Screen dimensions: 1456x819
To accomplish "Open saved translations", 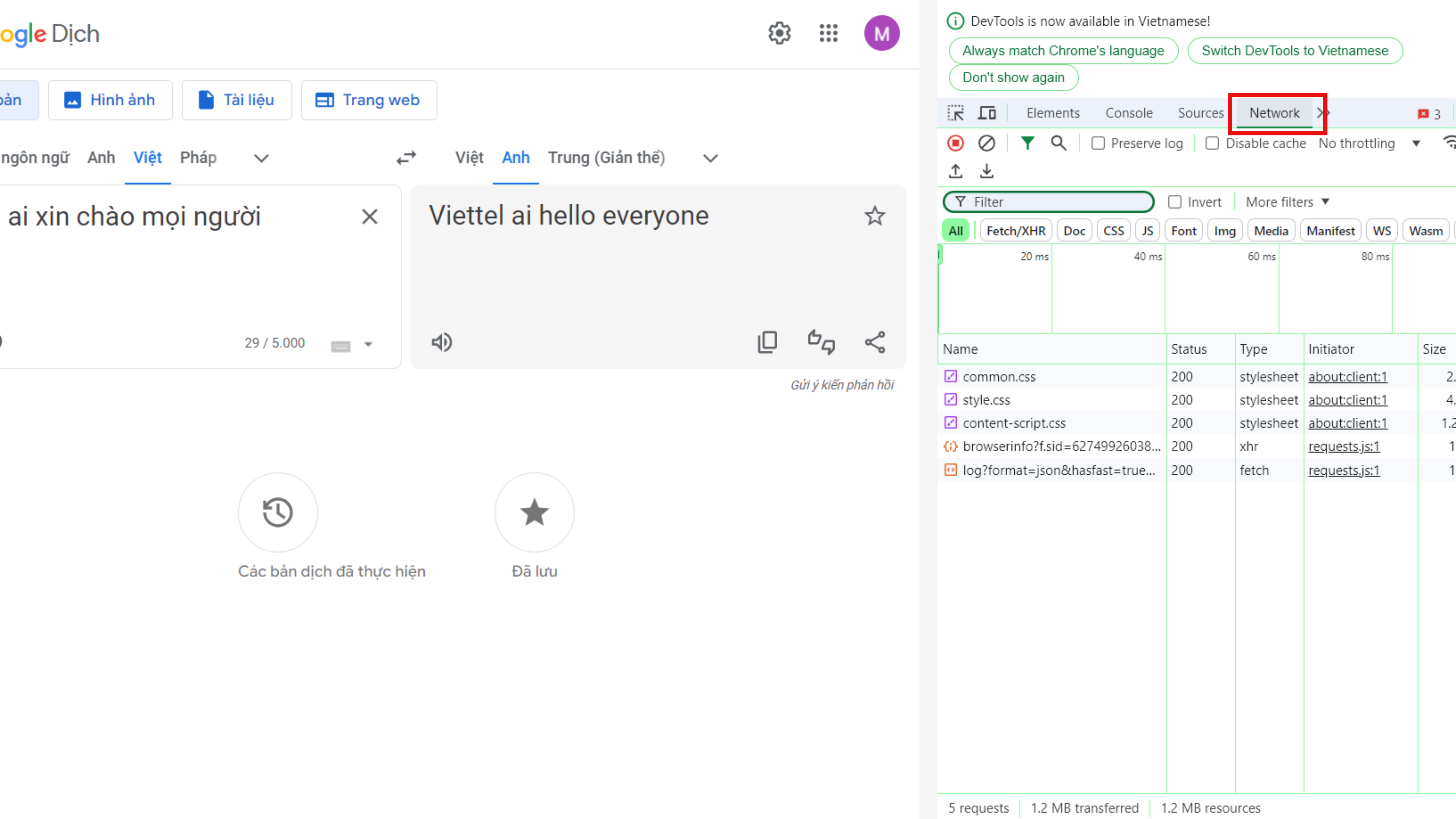I will (534, 513).
